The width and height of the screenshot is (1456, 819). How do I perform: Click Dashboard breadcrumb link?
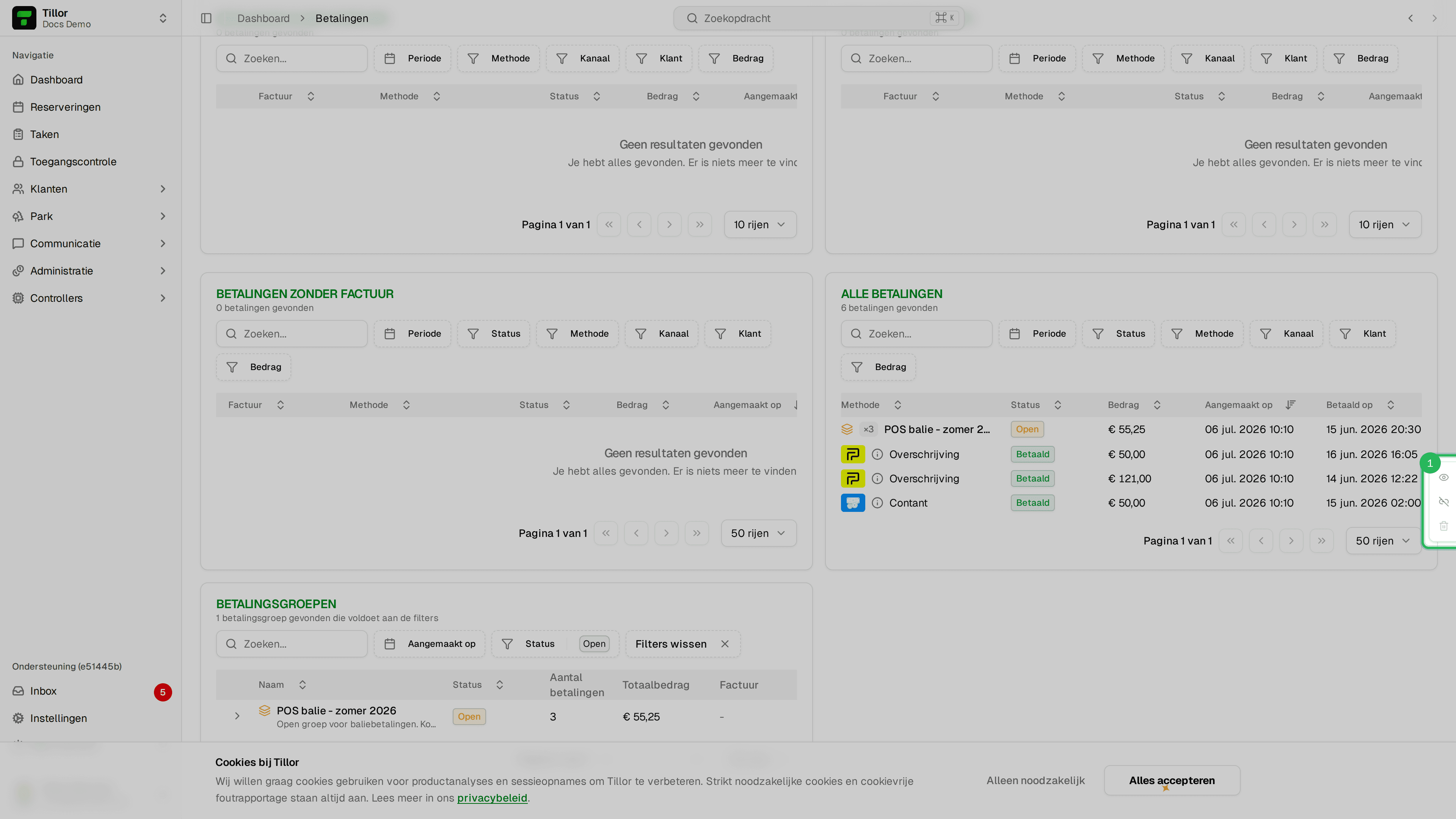264,18
